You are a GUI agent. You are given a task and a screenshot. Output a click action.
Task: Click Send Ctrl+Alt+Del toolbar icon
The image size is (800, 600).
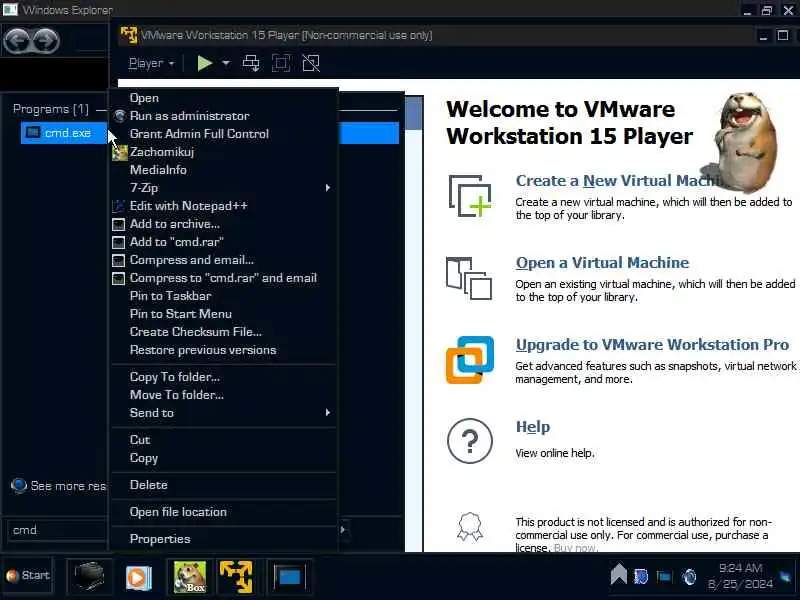pos(251,63)
